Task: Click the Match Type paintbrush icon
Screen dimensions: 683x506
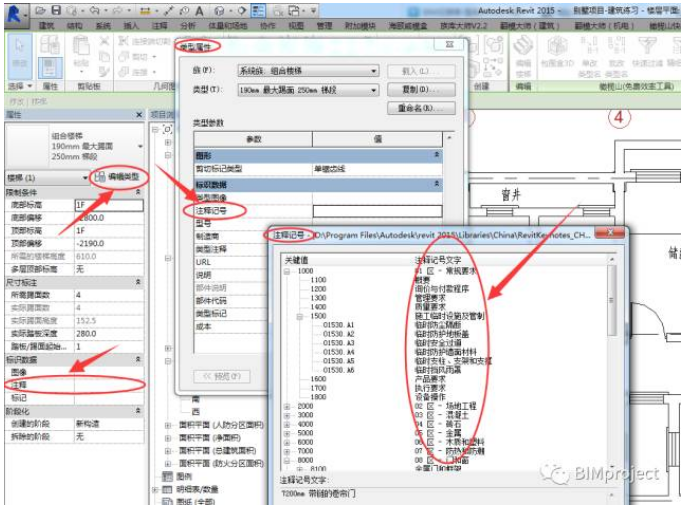Action: pyautogui.click(x=104, y=71)
